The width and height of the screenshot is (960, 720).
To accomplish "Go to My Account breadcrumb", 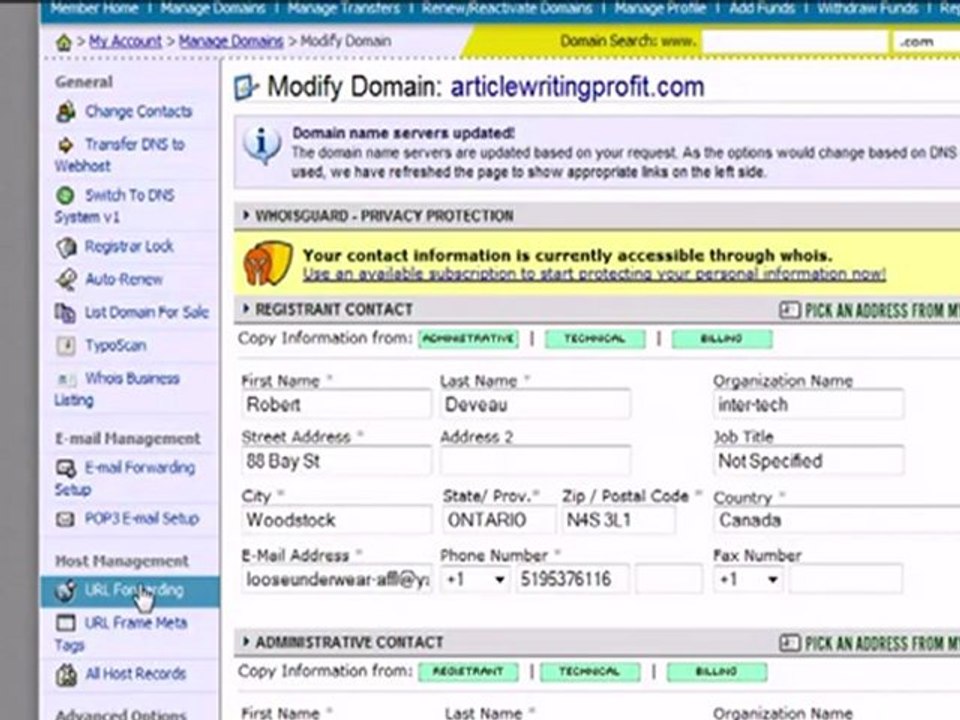I will (126, 42).
